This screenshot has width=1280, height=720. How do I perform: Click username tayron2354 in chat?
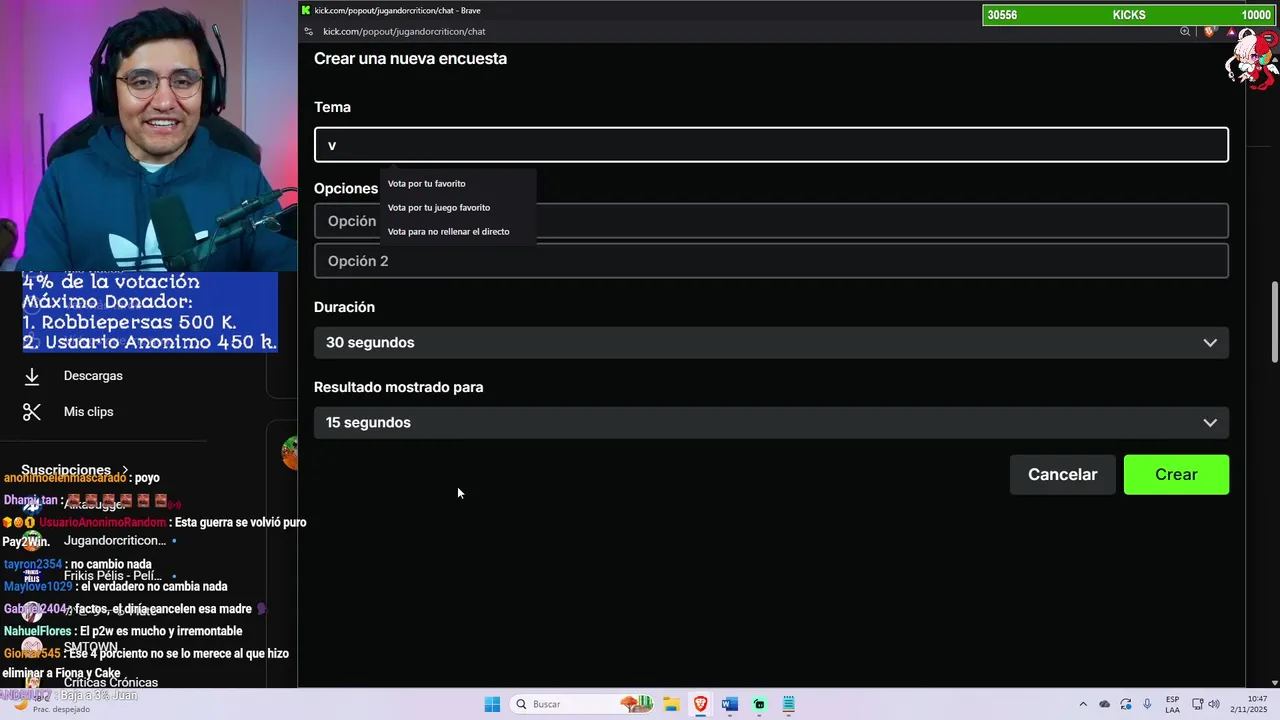33,565
